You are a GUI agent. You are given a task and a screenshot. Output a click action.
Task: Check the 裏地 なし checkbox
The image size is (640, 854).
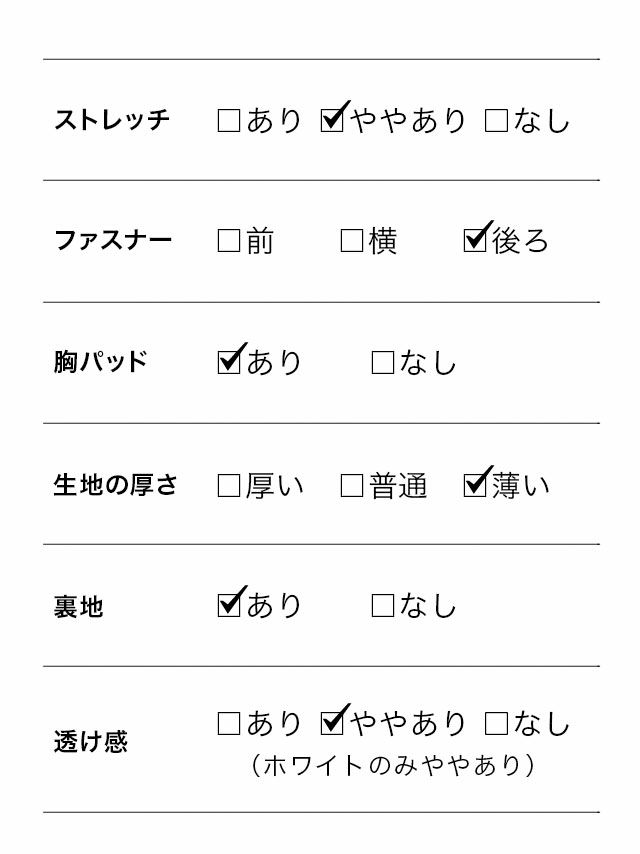point(382,606)
